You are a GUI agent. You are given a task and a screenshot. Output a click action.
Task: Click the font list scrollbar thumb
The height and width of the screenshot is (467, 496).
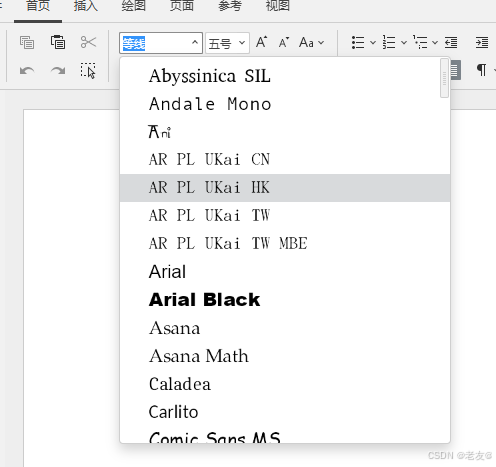tap(444, 78)
